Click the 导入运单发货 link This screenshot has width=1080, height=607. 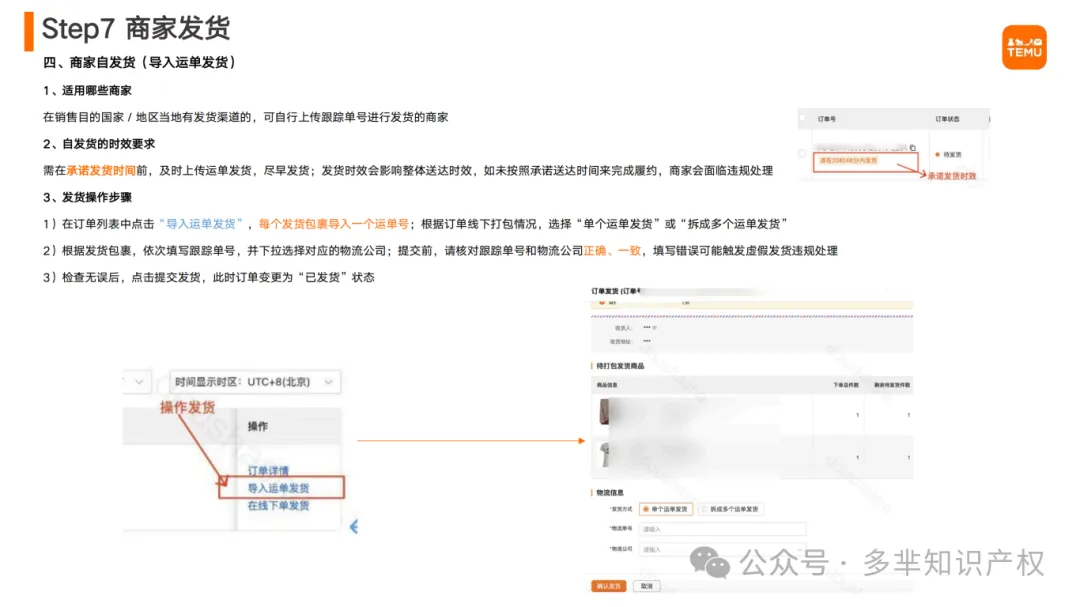point(278,488)
